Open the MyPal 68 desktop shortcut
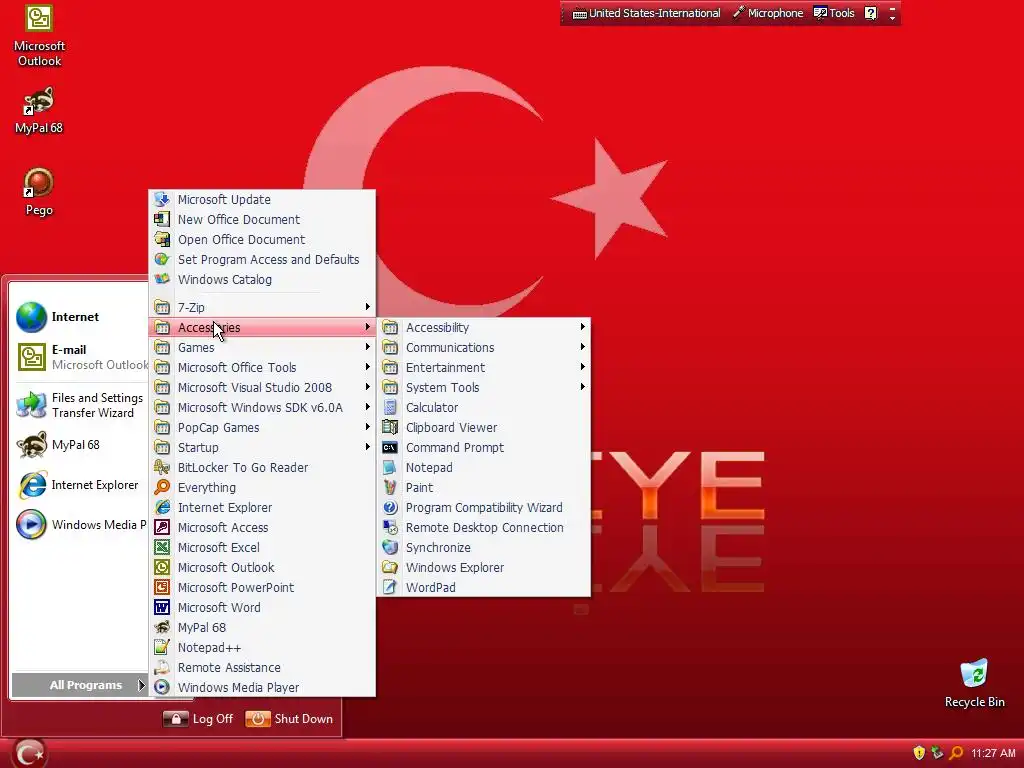The image size is (1024, 768). click(39, 111)
